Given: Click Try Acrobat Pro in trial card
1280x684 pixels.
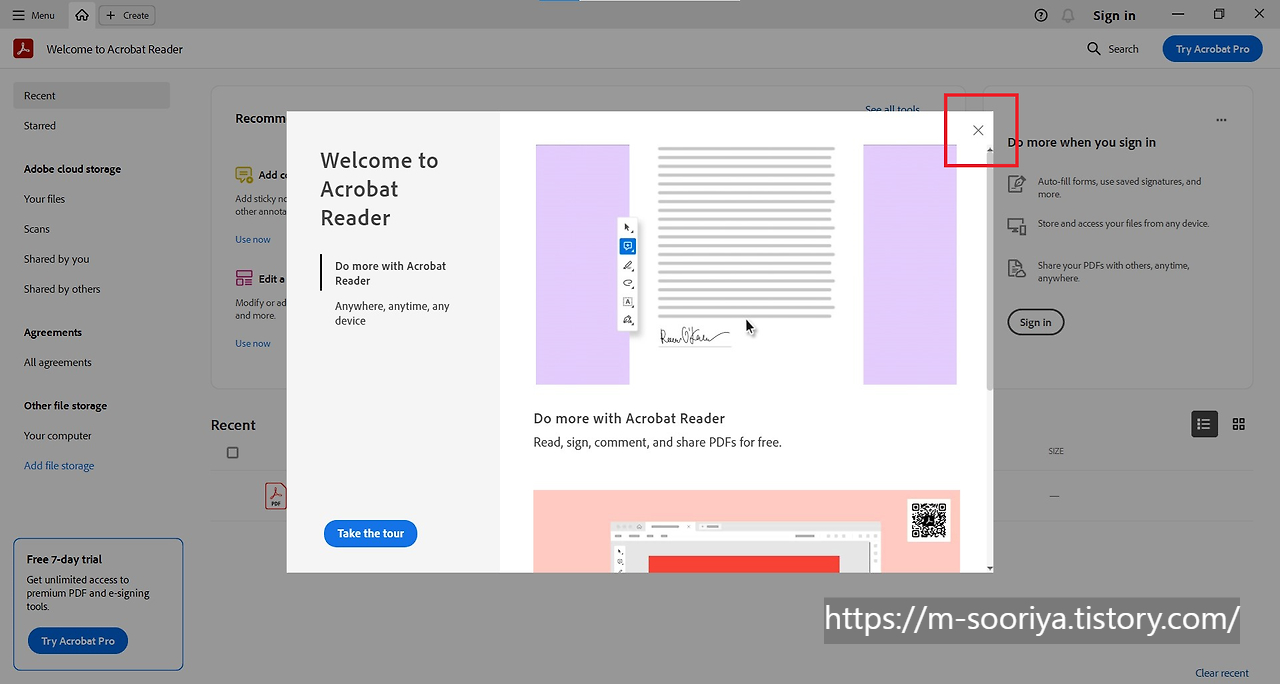Looking at the screenshot, I should [78, 641].
